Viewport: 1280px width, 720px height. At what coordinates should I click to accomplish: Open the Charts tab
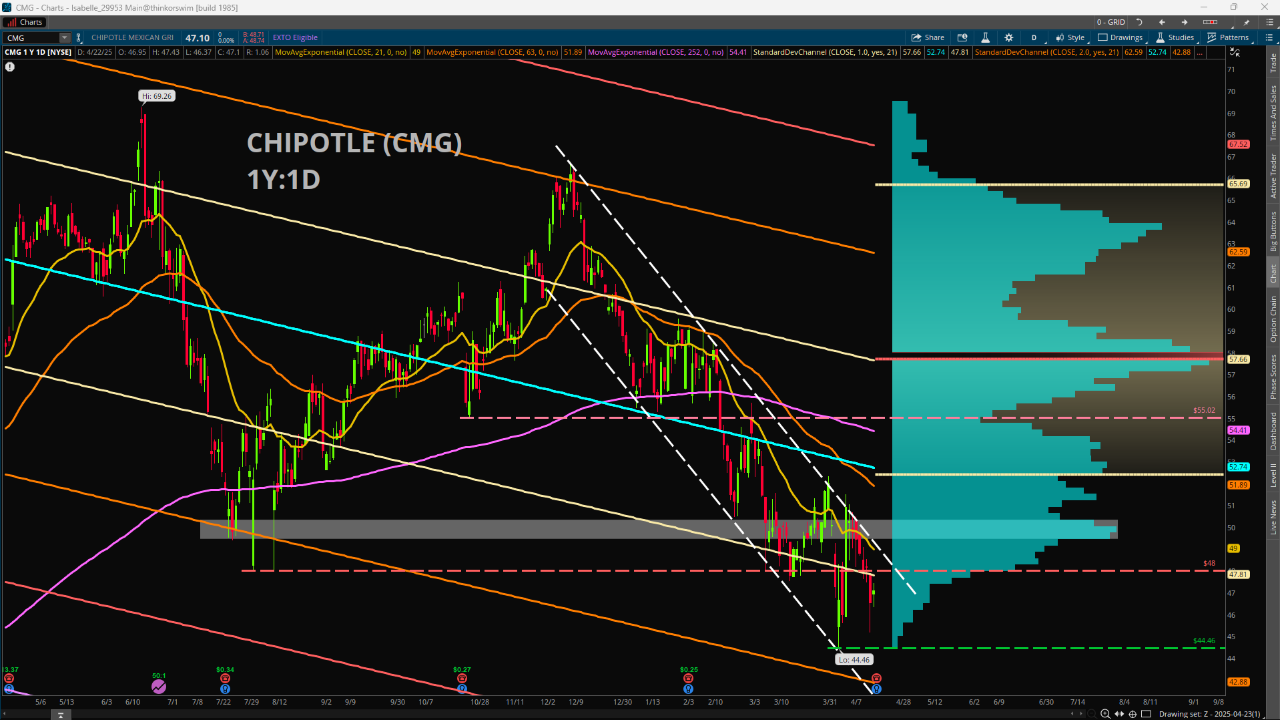26,22
